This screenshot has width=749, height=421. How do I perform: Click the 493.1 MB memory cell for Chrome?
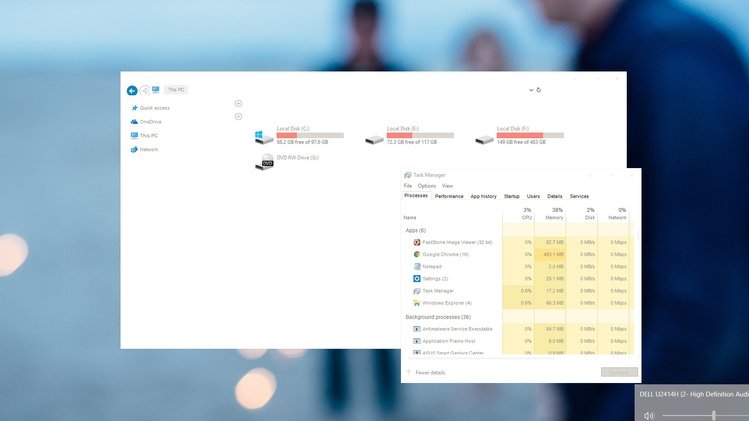[x=550, y=255]
